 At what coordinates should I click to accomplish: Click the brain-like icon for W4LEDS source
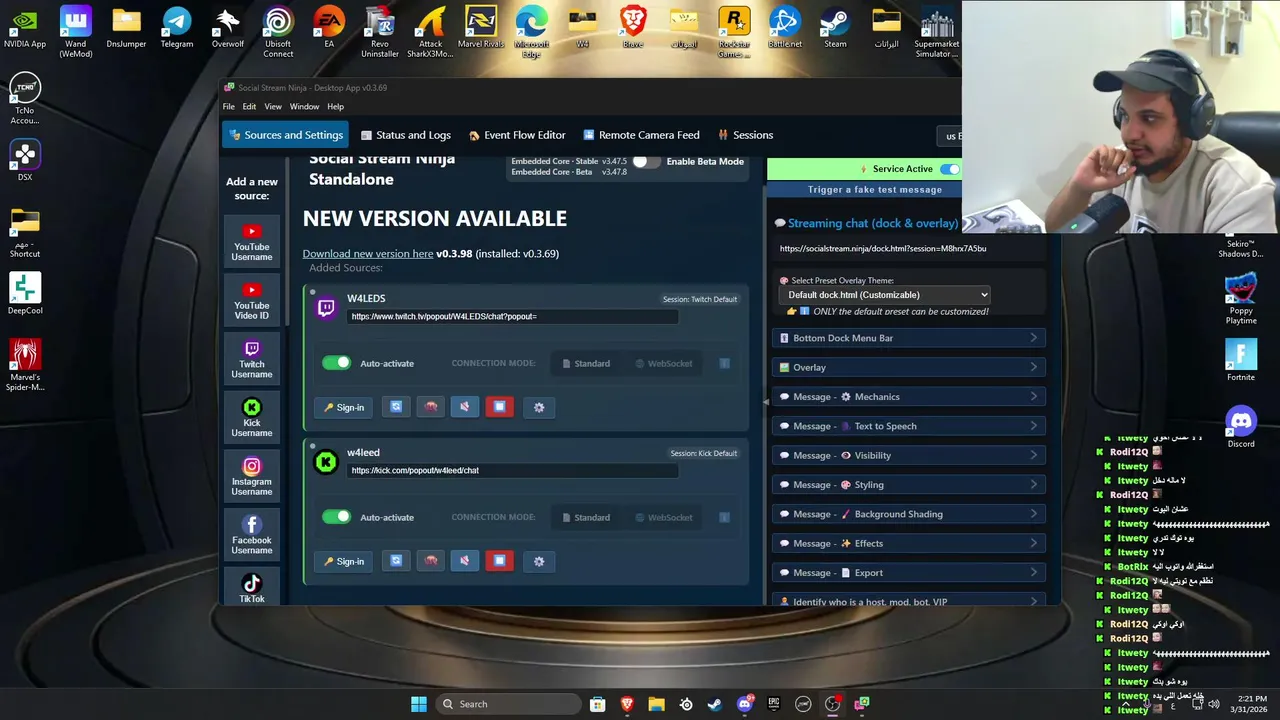[x=430, y=407]
